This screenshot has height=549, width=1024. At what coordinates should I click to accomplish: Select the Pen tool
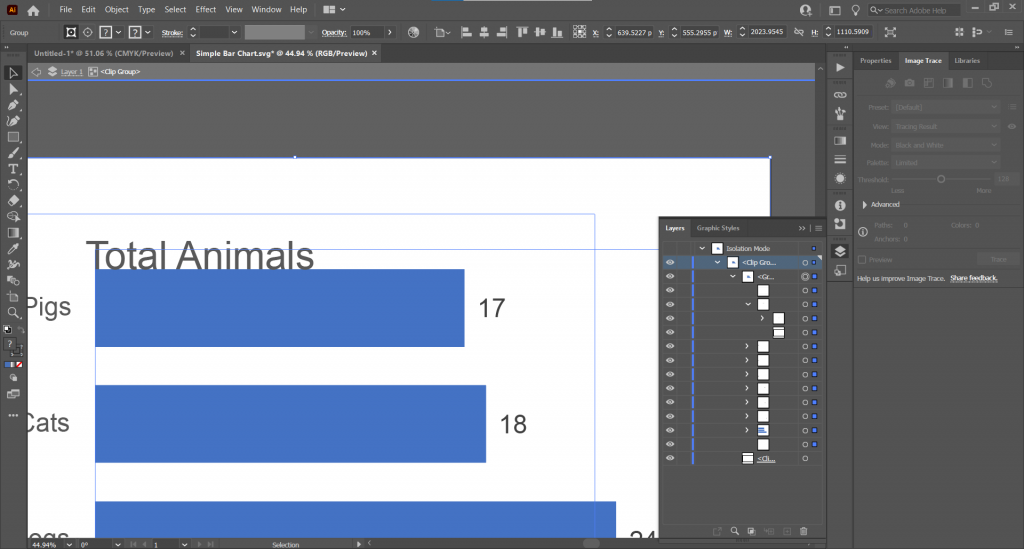(x=13, y=105)
